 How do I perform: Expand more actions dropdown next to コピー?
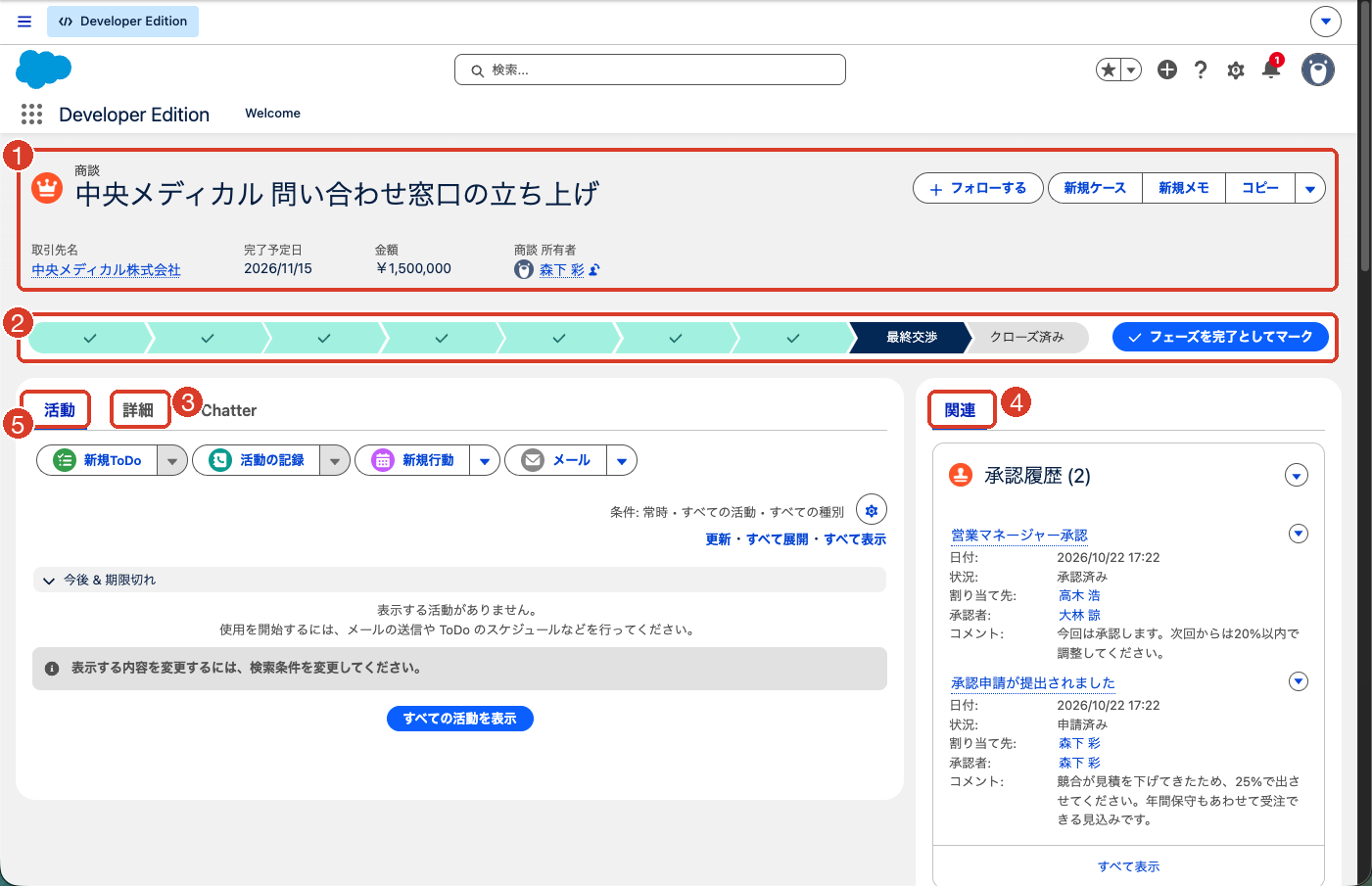coord(1310,188)
